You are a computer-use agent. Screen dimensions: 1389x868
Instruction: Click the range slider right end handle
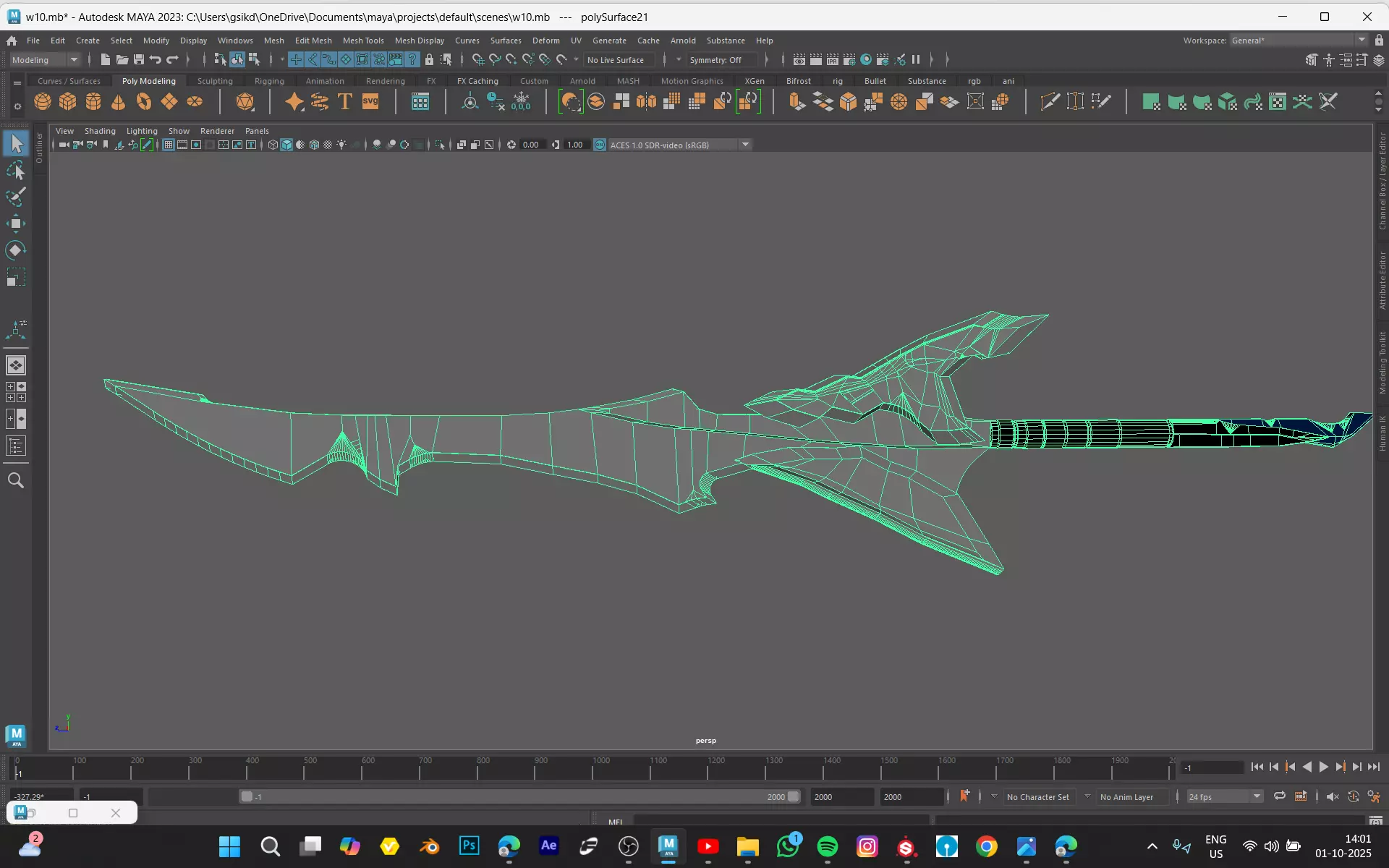click(794, 796)
